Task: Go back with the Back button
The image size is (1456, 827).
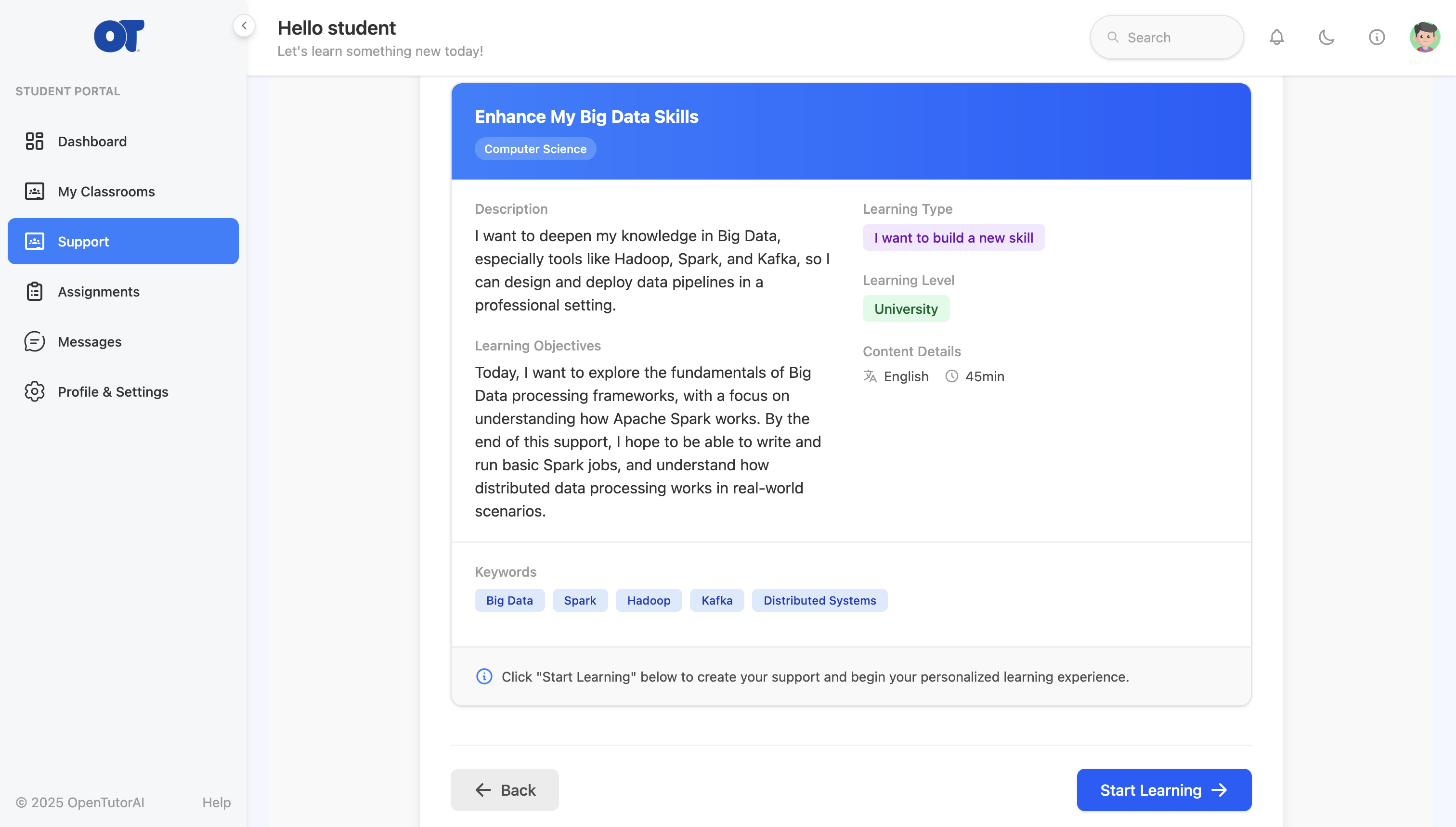Action: tap(505, 789)
